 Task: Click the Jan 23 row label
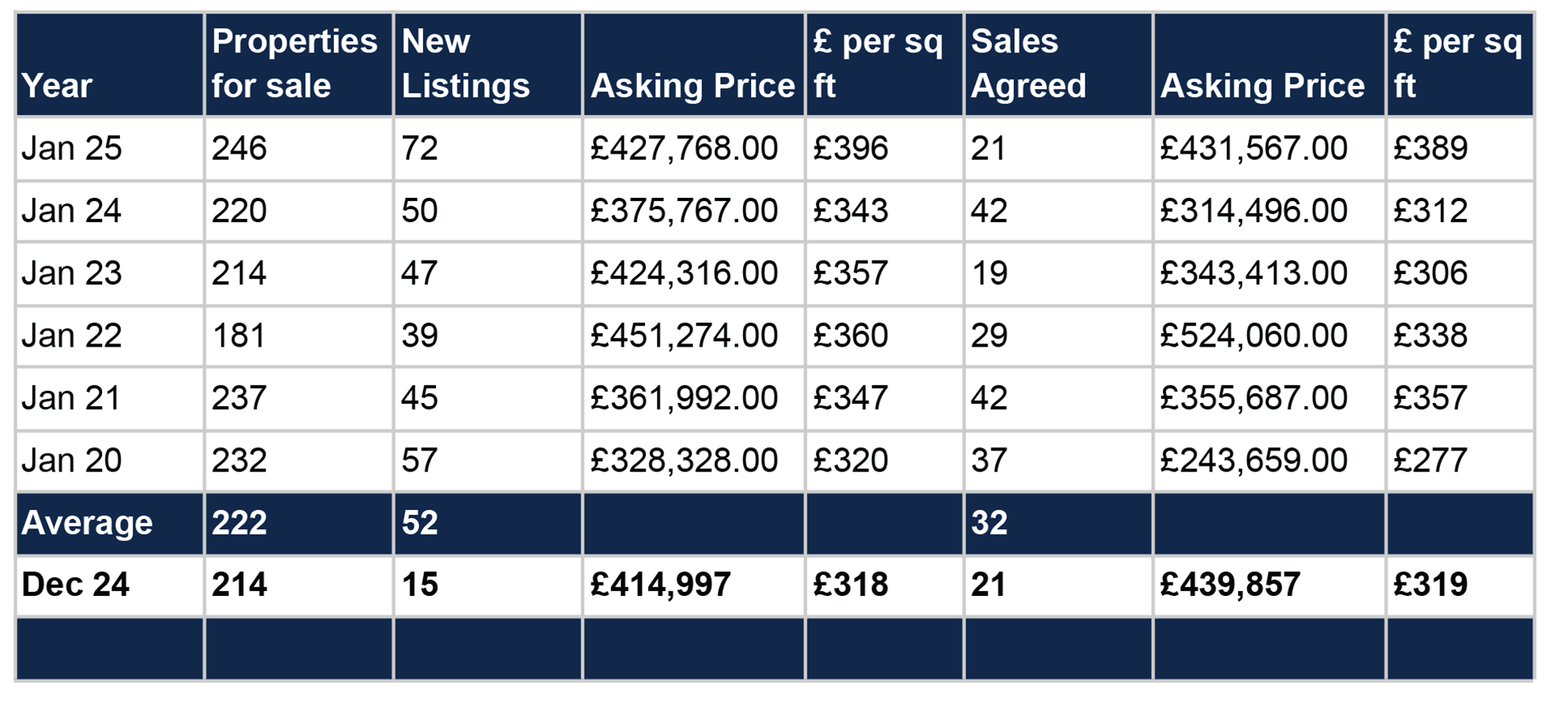72,273
